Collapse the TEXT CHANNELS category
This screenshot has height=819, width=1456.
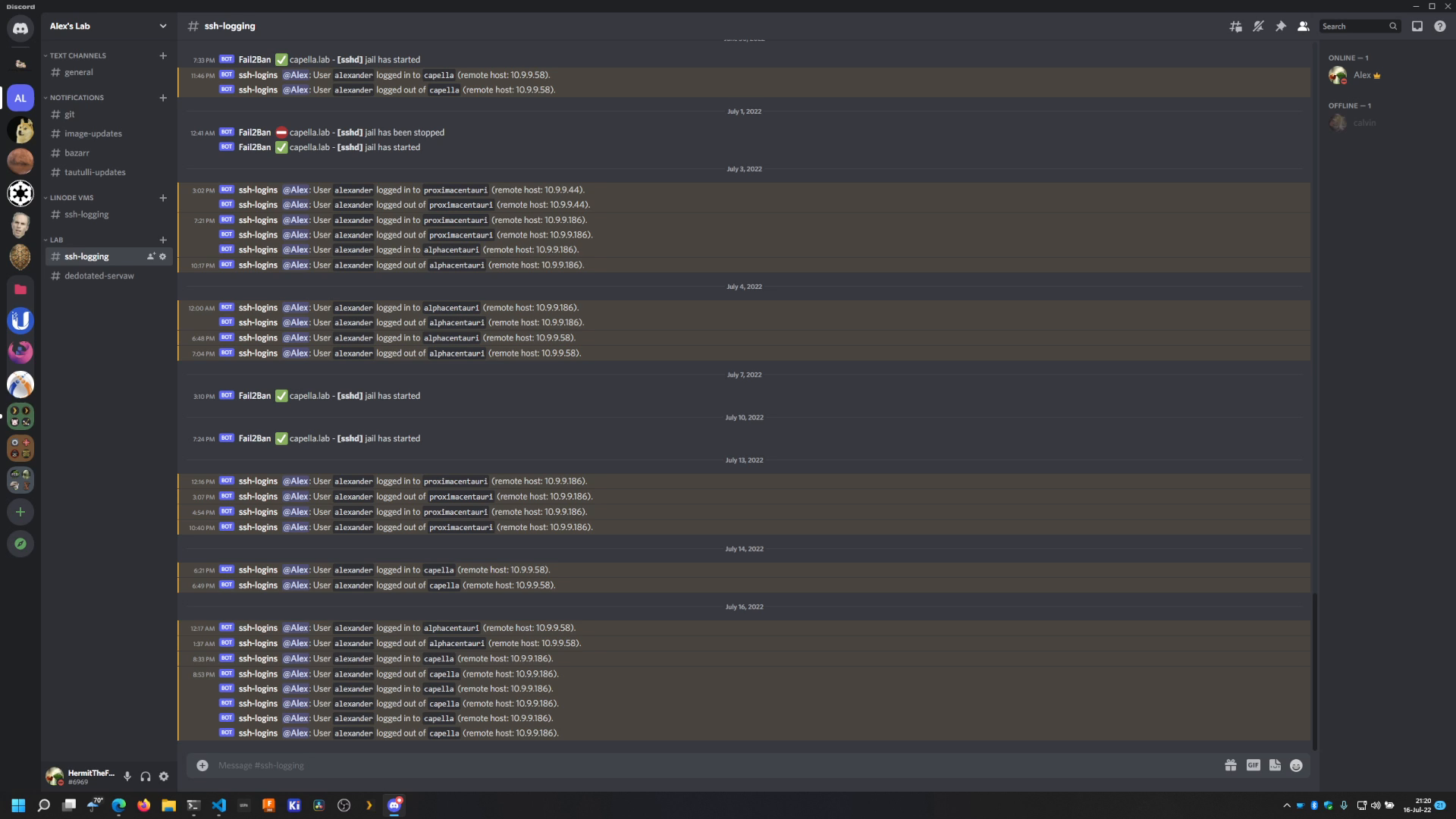tap(76, 55)
